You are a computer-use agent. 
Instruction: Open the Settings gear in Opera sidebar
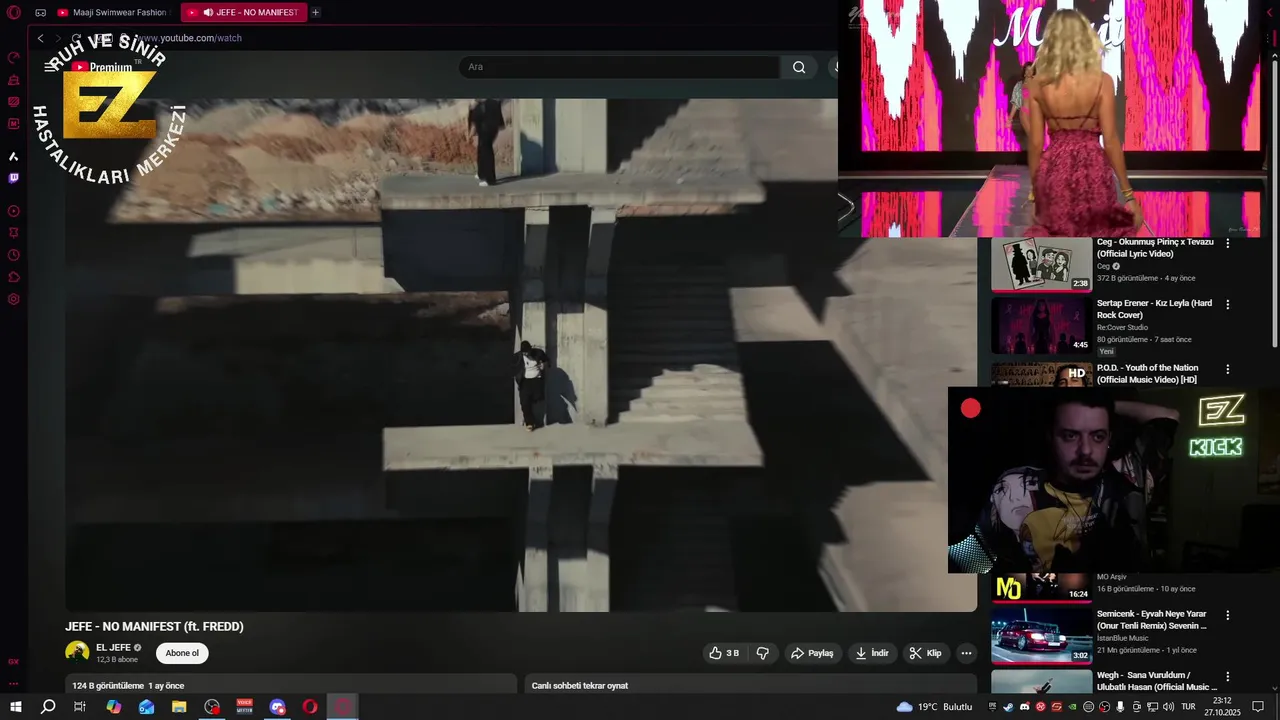coord(14,299)
